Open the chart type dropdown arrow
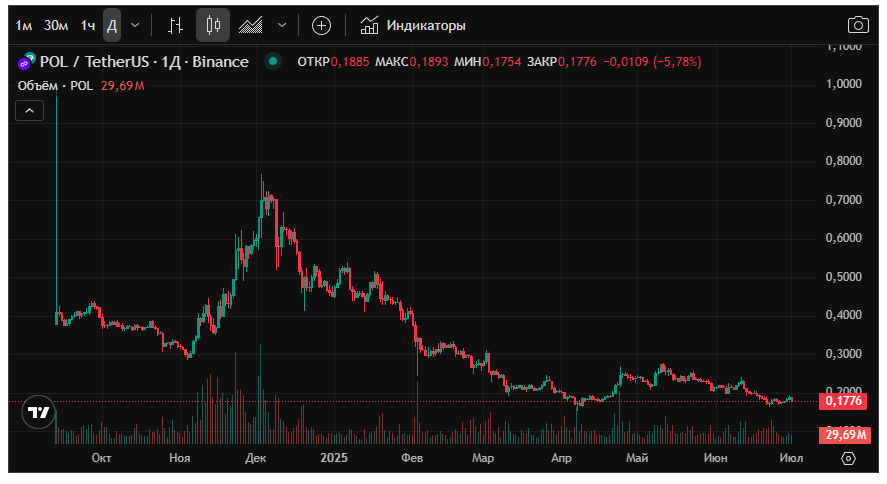The width and height of the screenshot is (887, 484). click(x=282, y=25)
